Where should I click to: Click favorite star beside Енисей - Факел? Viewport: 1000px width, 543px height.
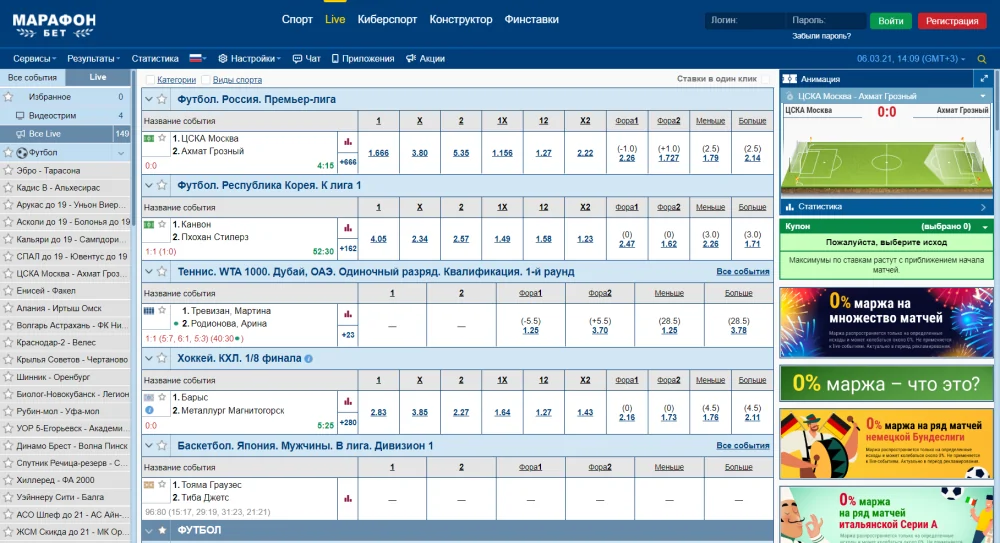coord(8,291)
